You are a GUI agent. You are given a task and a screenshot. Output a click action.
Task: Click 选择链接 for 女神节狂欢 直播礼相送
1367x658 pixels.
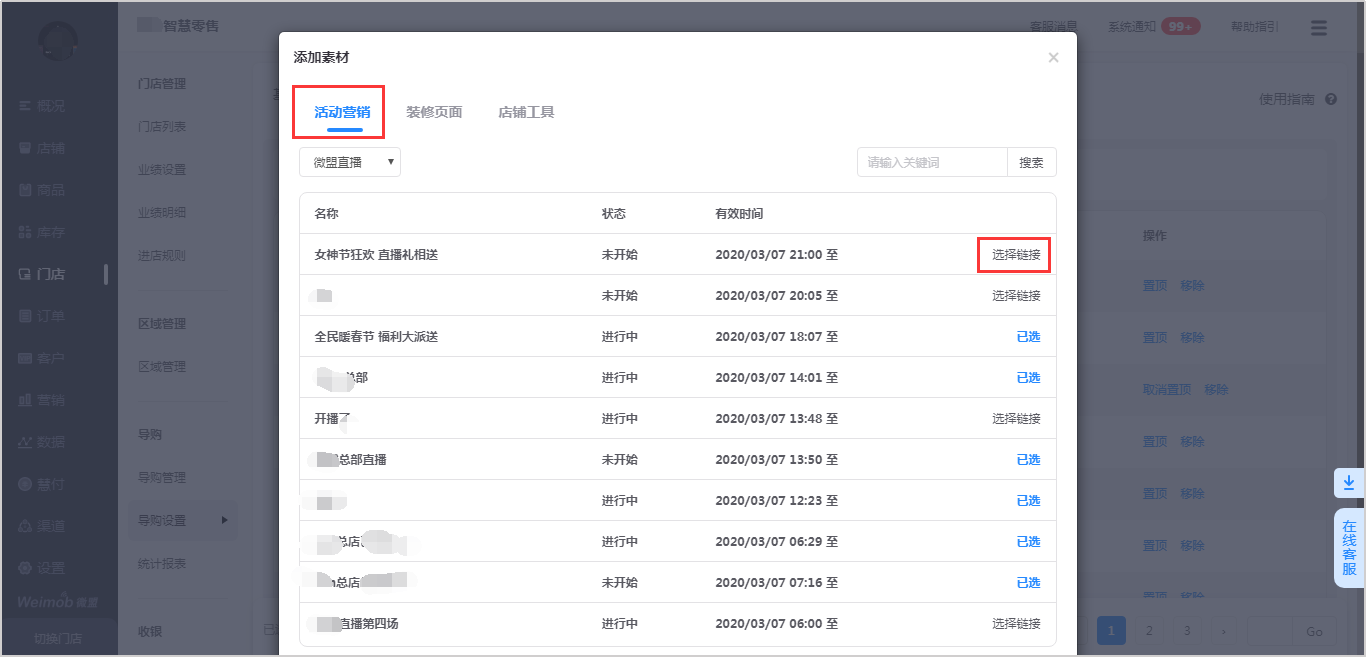pyautogui.click(x=1016, y=255)
